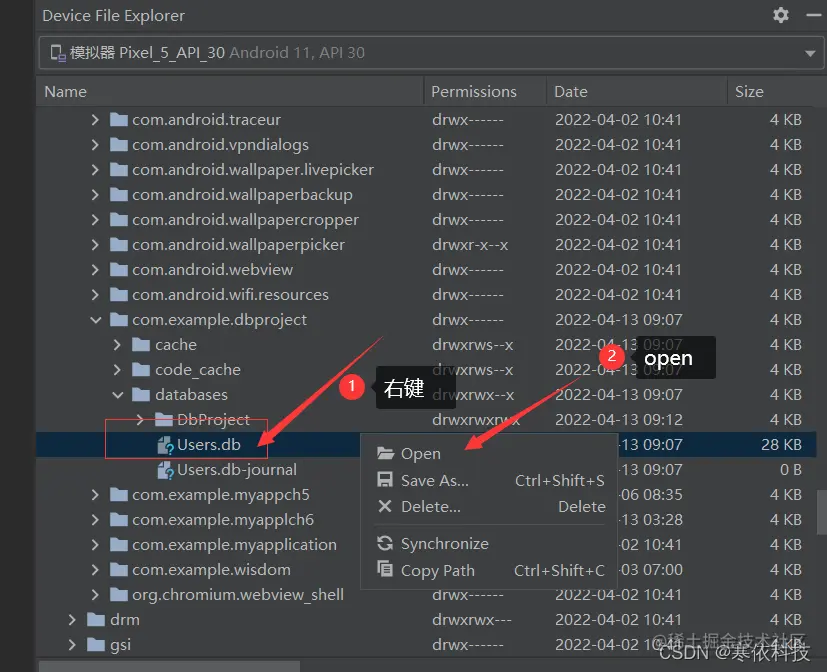Image resolution: width=827 pixels, height=672 pixels.
Task: Click the com.android.wallpapercropper folder icon
Action: [119, 220]
